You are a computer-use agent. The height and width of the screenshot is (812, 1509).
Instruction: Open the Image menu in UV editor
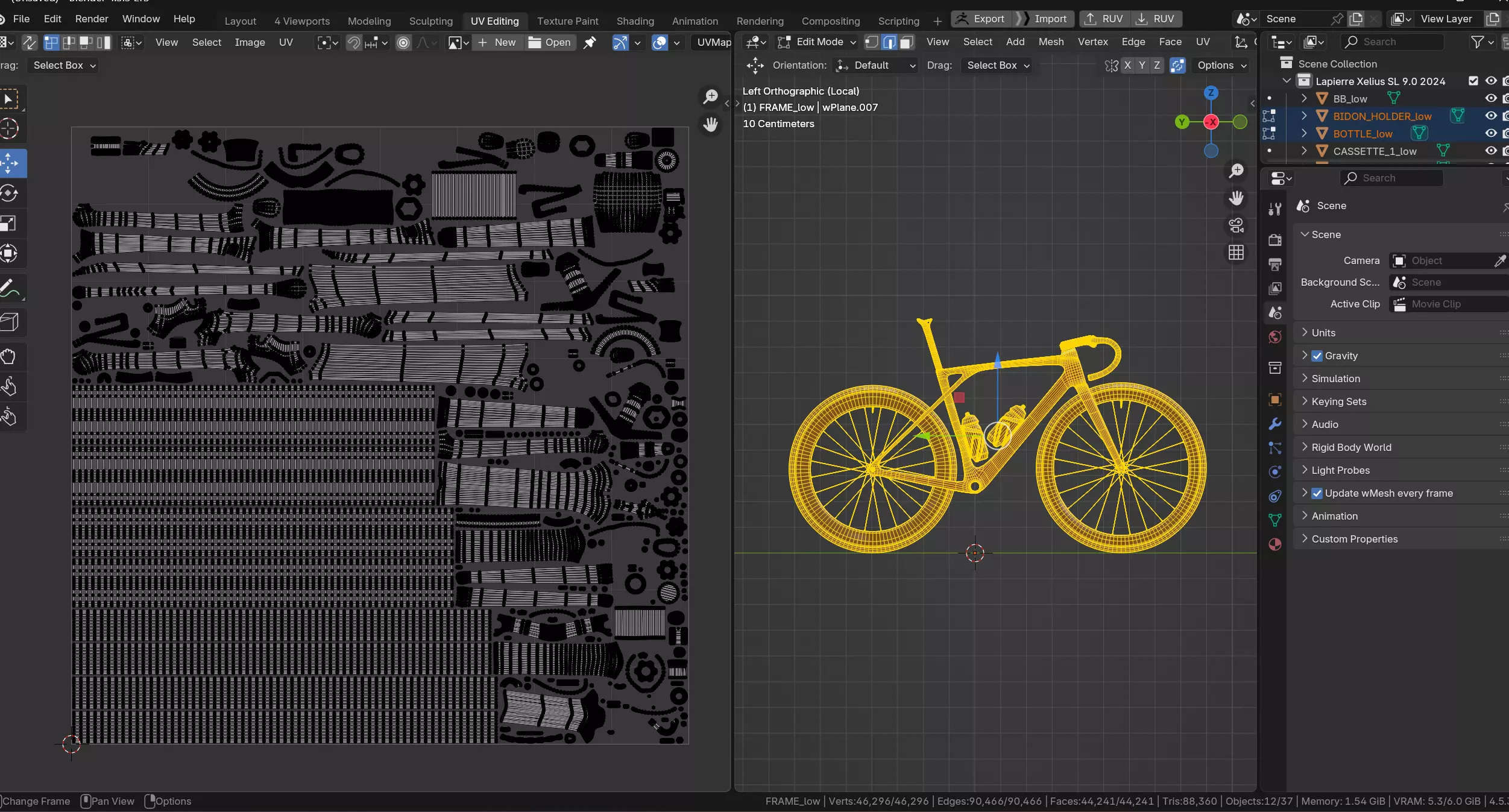point(250,42)
